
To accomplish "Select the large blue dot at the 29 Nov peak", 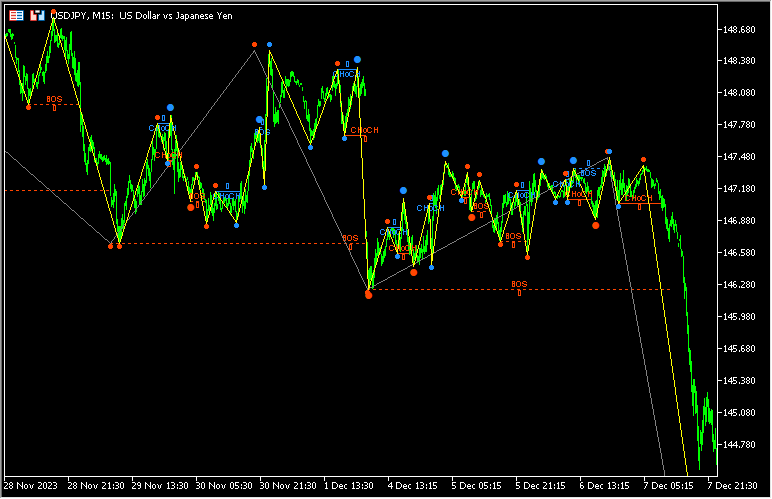I will click(171, 107).
